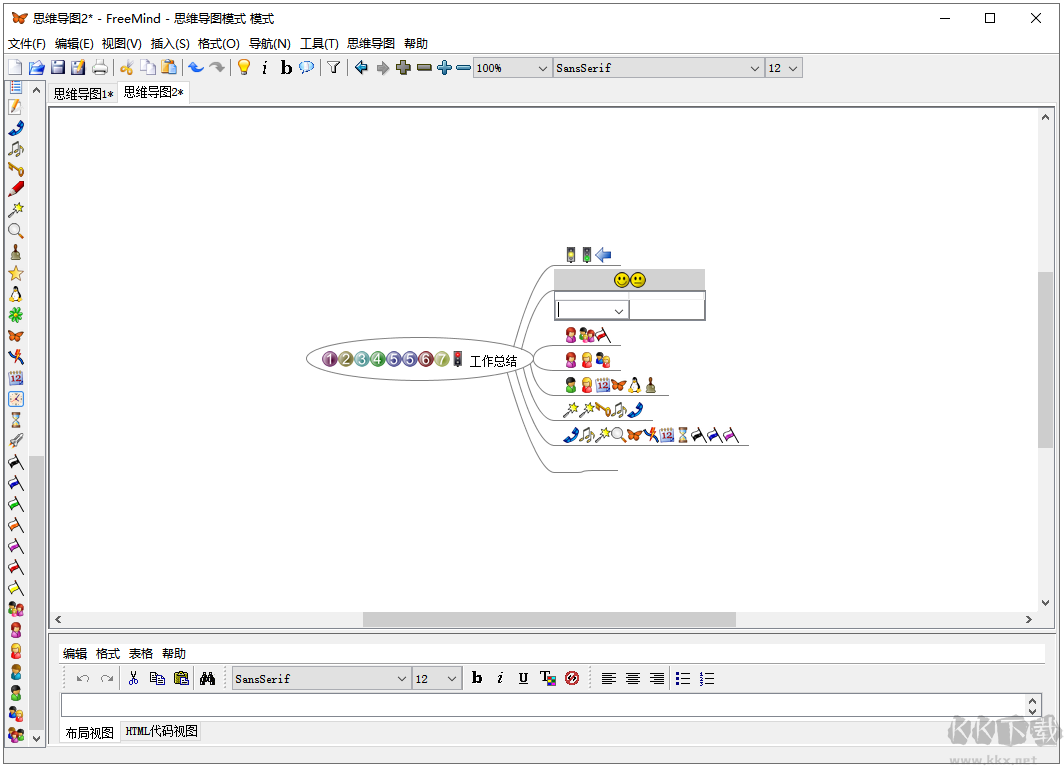Add the phone icon from side palette
The image size is (1064, 767).
tap(16, 128)
